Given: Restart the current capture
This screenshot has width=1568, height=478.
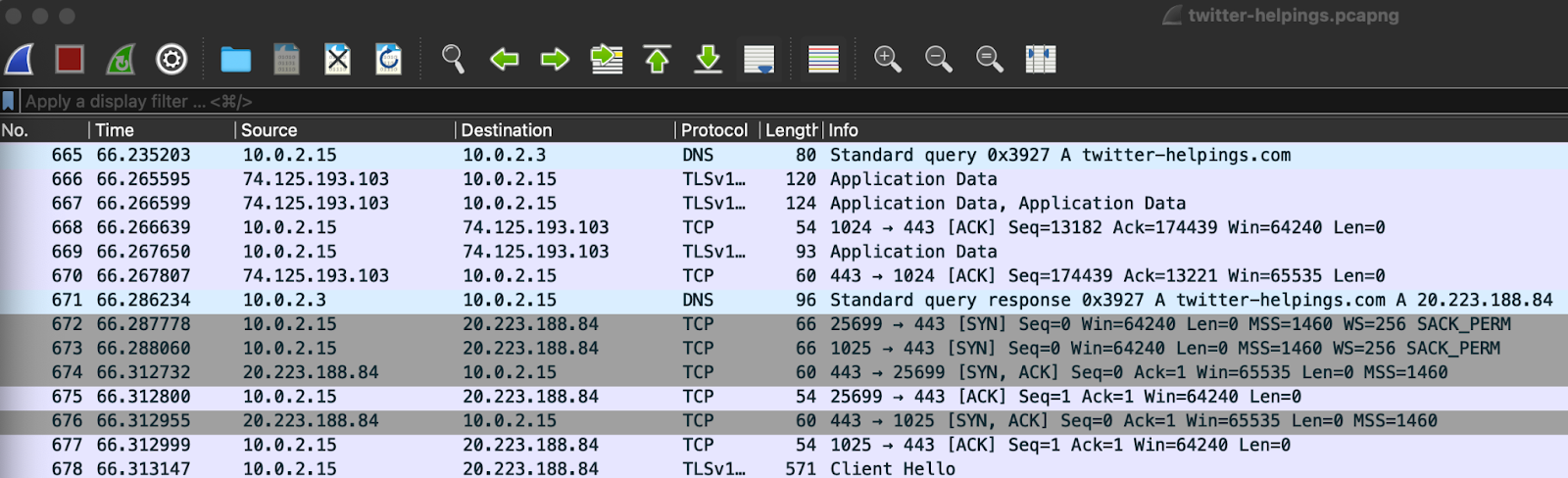Looking at the screenshot, I should point(121,60).
